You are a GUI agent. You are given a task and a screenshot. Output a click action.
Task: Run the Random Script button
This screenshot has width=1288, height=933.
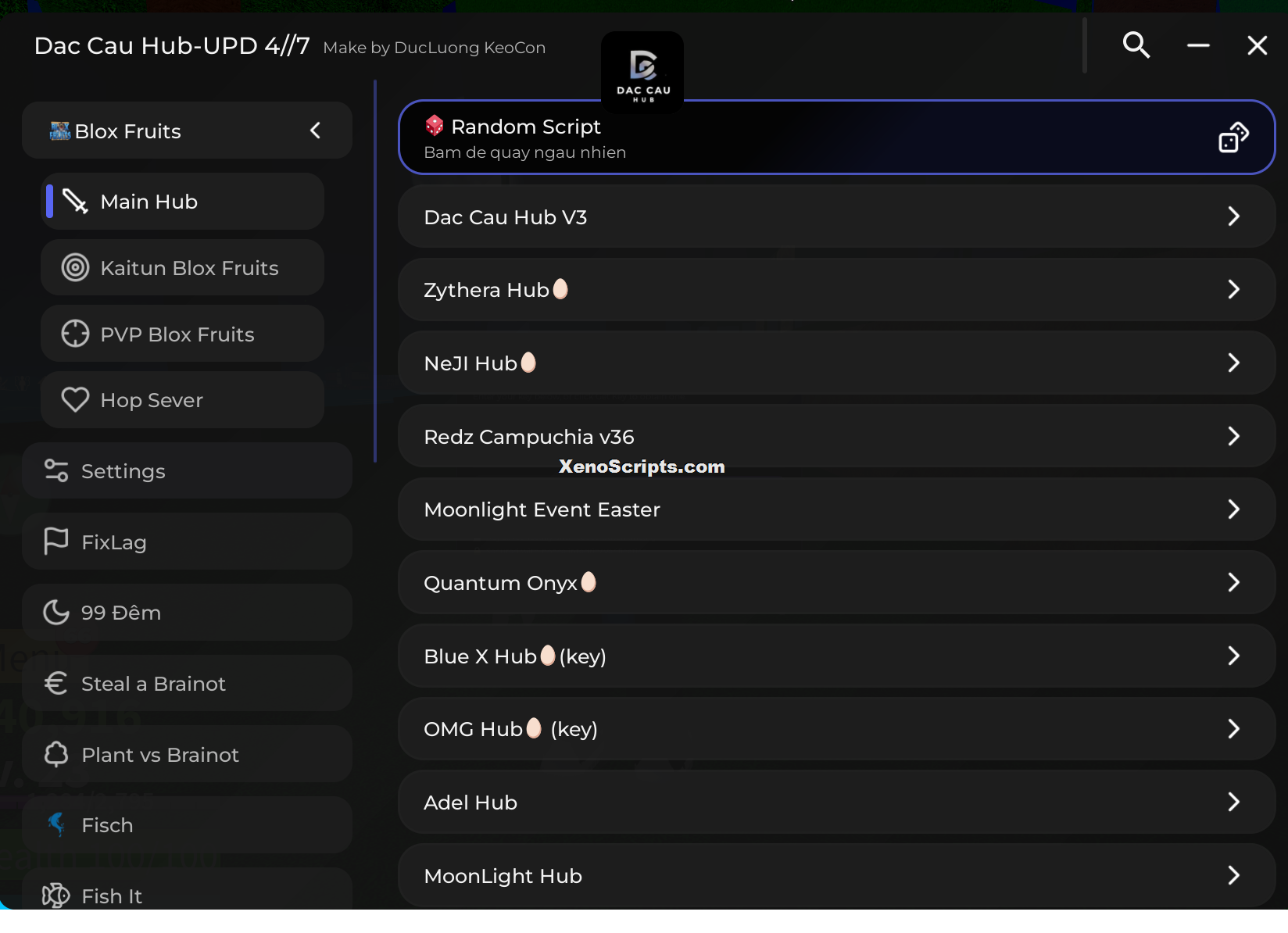[836, 138]
